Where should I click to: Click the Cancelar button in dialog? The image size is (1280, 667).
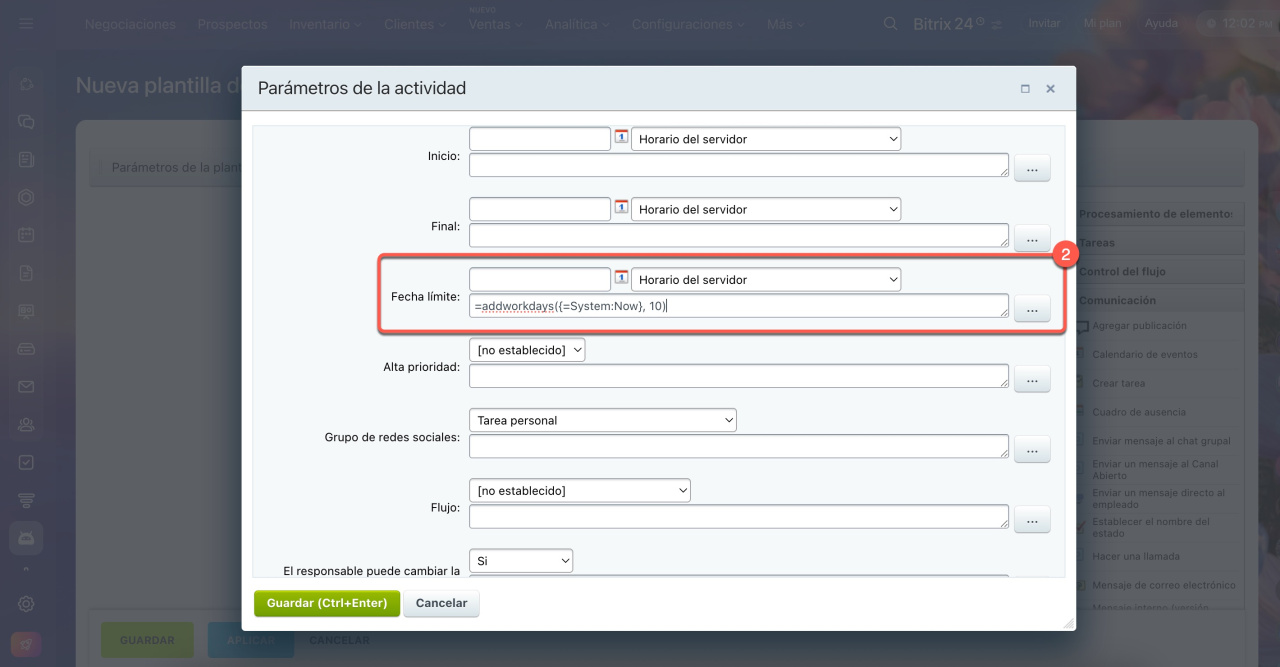pyautogui.click(x=441, y=603)
